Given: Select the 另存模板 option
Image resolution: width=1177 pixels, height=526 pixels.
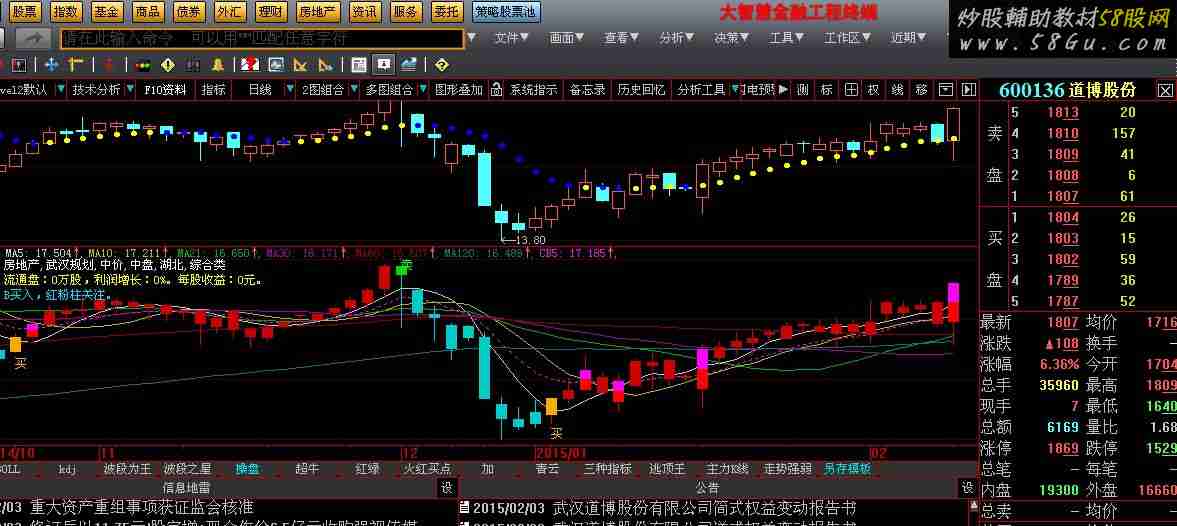Looking at the screenshot, I should pos(847,469).
